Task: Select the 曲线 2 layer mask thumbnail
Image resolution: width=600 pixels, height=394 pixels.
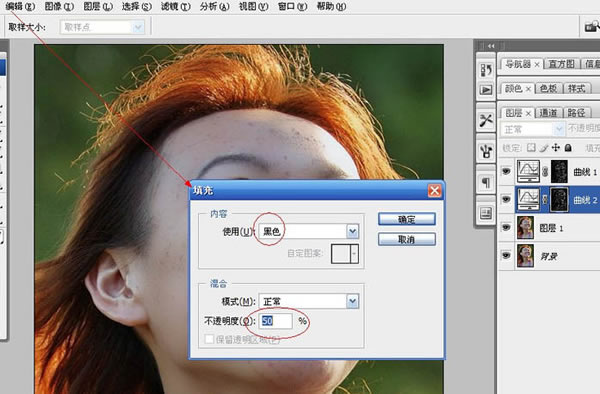Action: tap(559, 200)
